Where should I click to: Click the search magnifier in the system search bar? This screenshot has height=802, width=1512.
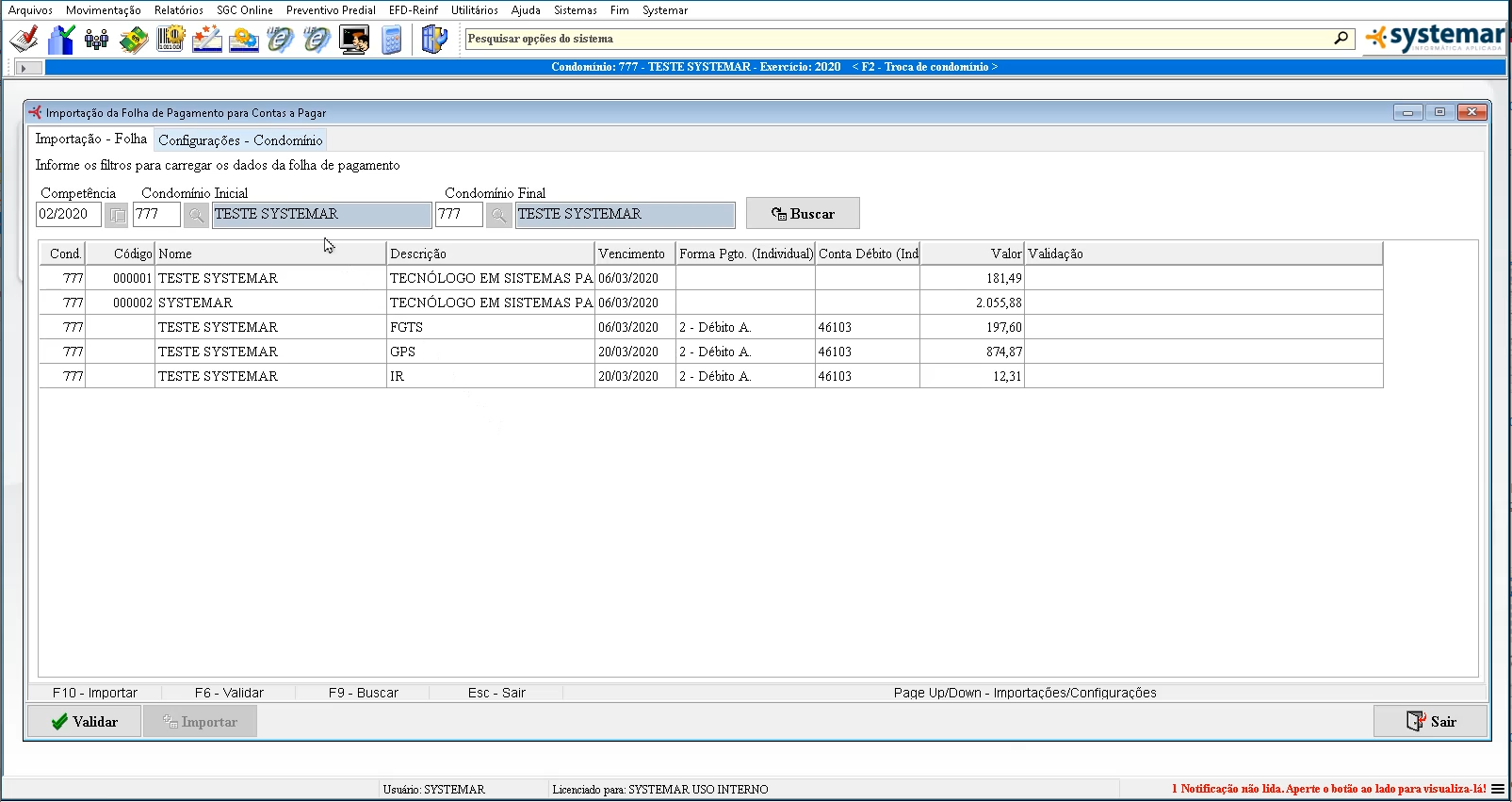[1341, 39]
